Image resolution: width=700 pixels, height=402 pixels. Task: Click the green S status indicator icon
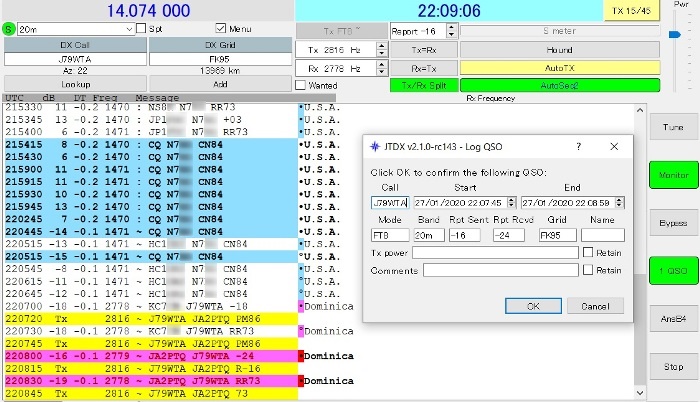pyautogui.click(x=8, y=29)
